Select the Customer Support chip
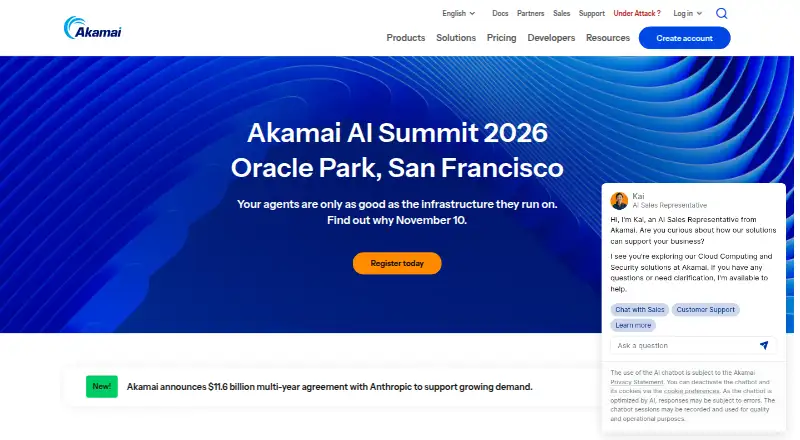Viewport: 800px width, 440px height. coord(705,309)
